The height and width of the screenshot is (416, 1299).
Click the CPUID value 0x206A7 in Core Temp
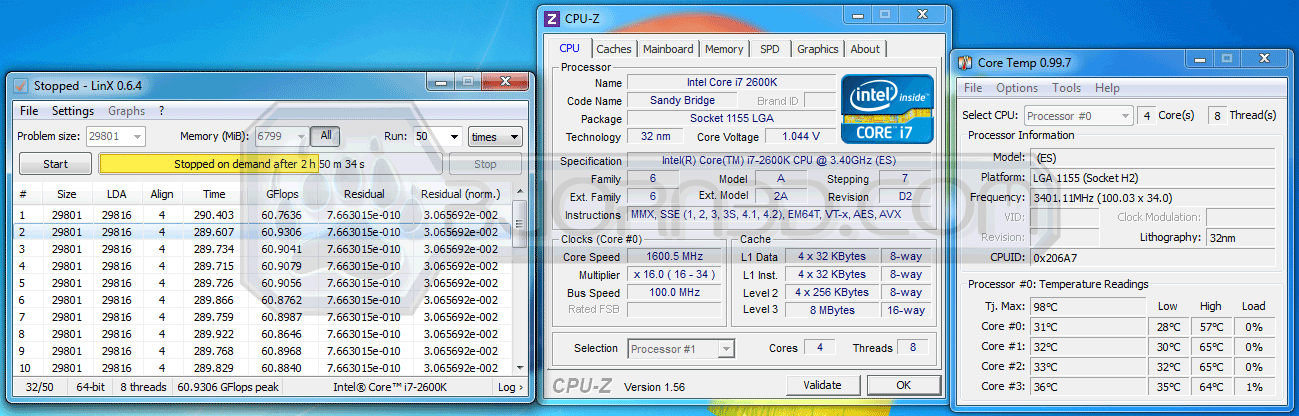coord(1154,258)
